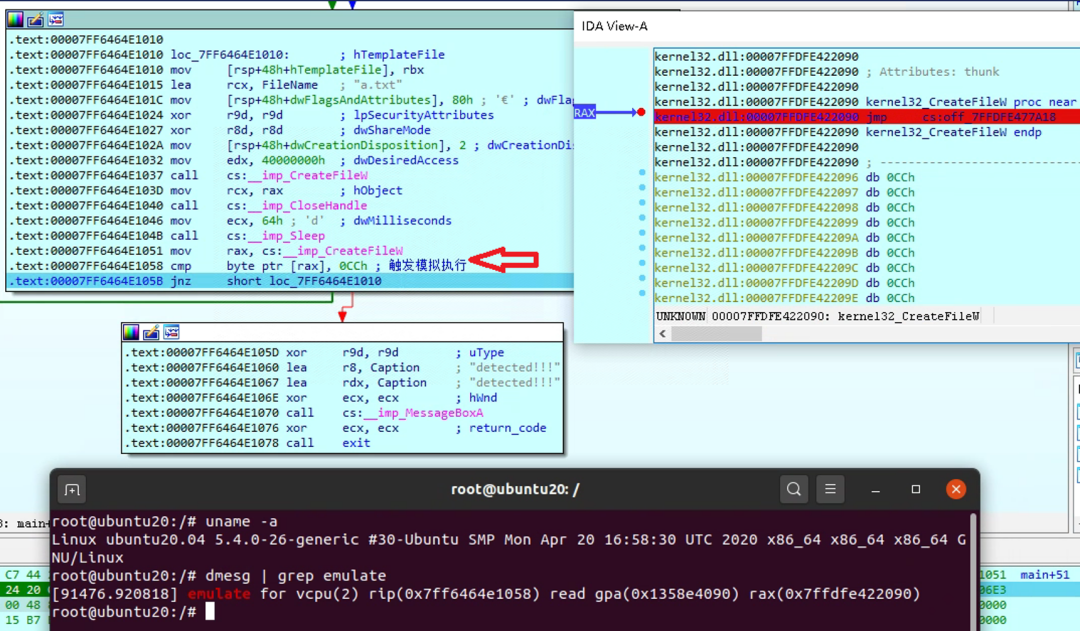Click the lea rdx, Caption line

tap(343, 383)
